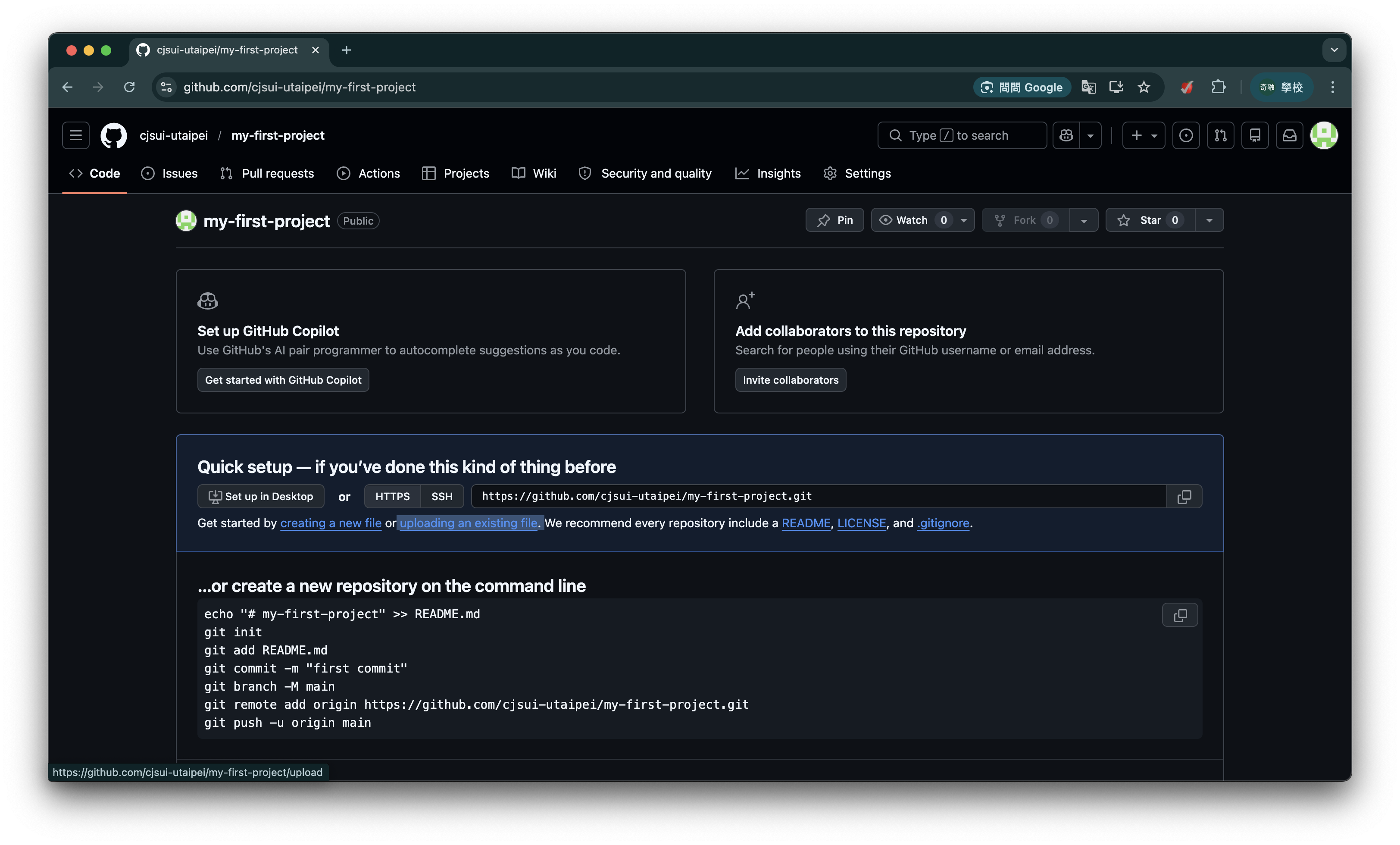This screenshot has height=845, width=1400.
Task: Open the Create new plus menu
Action: coord(1143,135)
